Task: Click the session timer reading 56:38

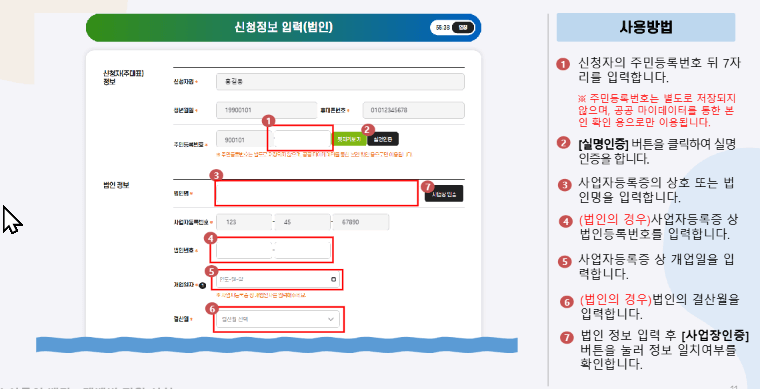Action: [443, 28]
